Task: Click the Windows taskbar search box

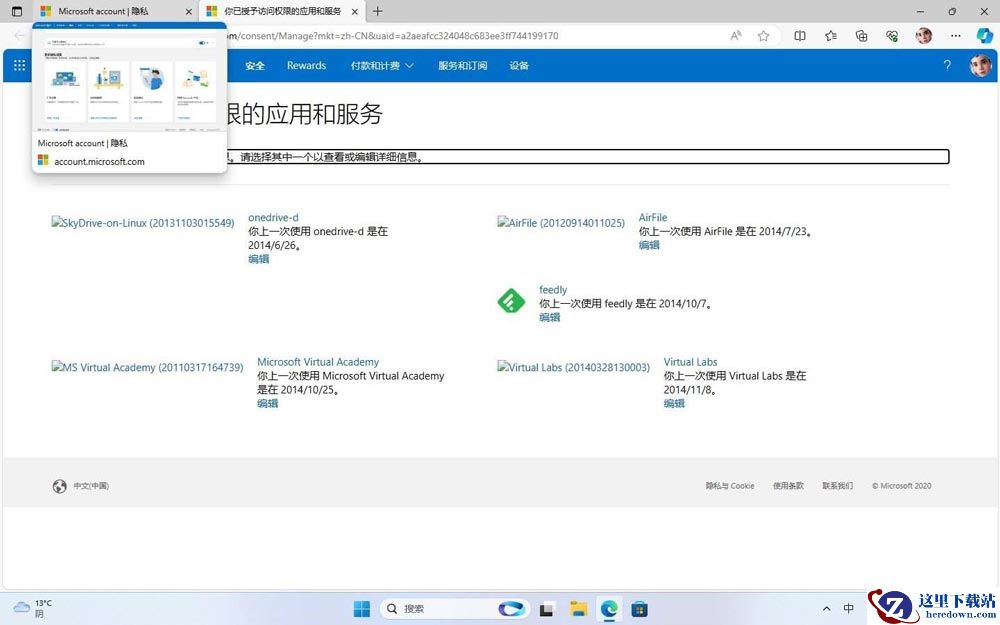Action: (x=440, y=608)
